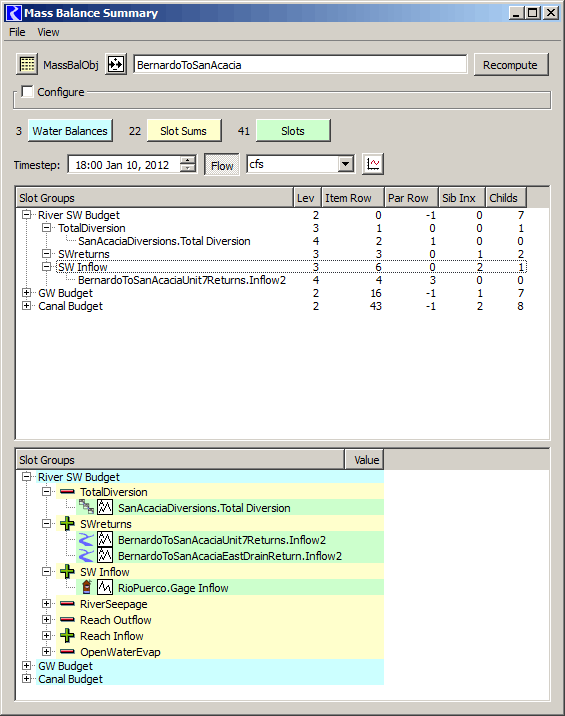Click the series icon beside RioPuerco.Gage Inflow
565x716 pixels.
click(105, 587)
